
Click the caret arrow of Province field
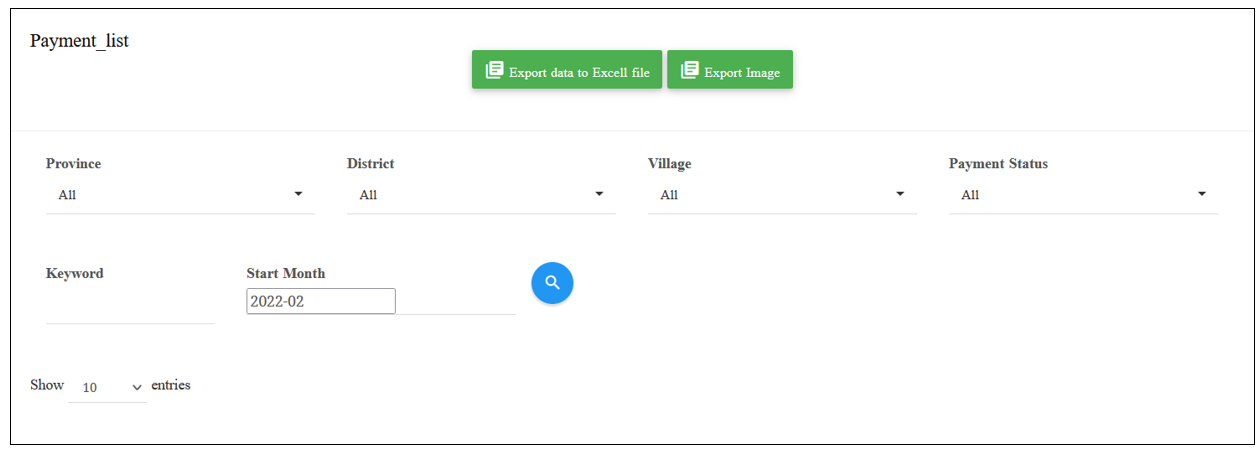click(298, 194)
